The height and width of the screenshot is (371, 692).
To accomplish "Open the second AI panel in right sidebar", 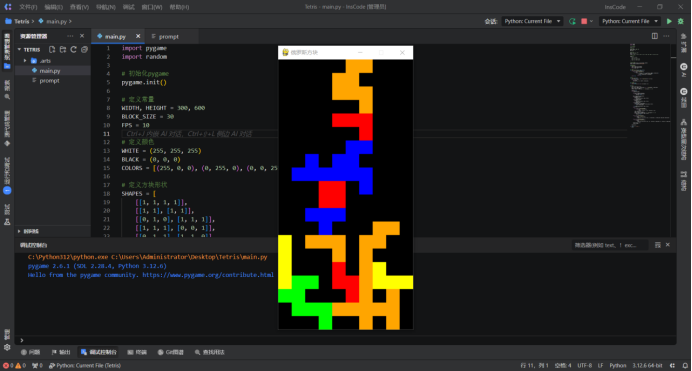I will (x=684, y=92).
